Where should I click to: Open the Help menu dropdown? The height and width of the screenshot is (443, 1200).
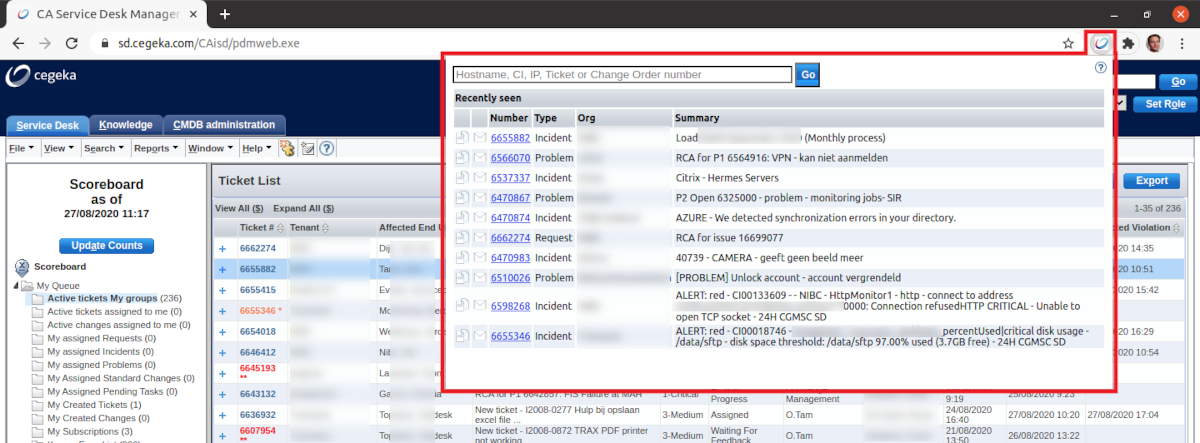(x=256, y=148)
